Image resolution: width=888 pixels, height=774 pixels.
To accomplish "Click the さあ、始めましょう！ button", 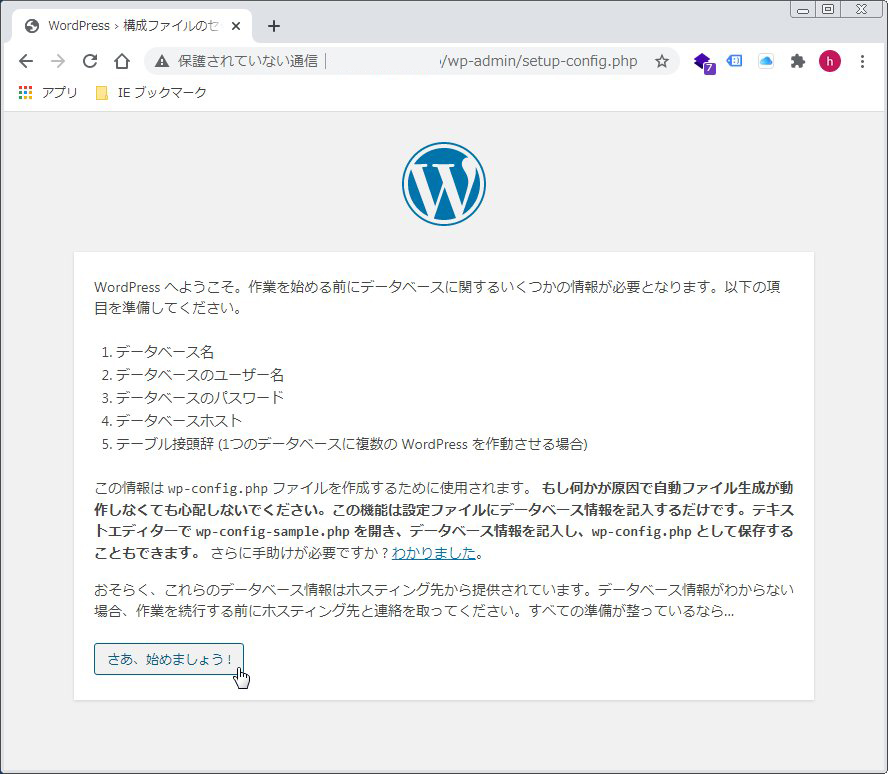I will click(x=169, y=659).
